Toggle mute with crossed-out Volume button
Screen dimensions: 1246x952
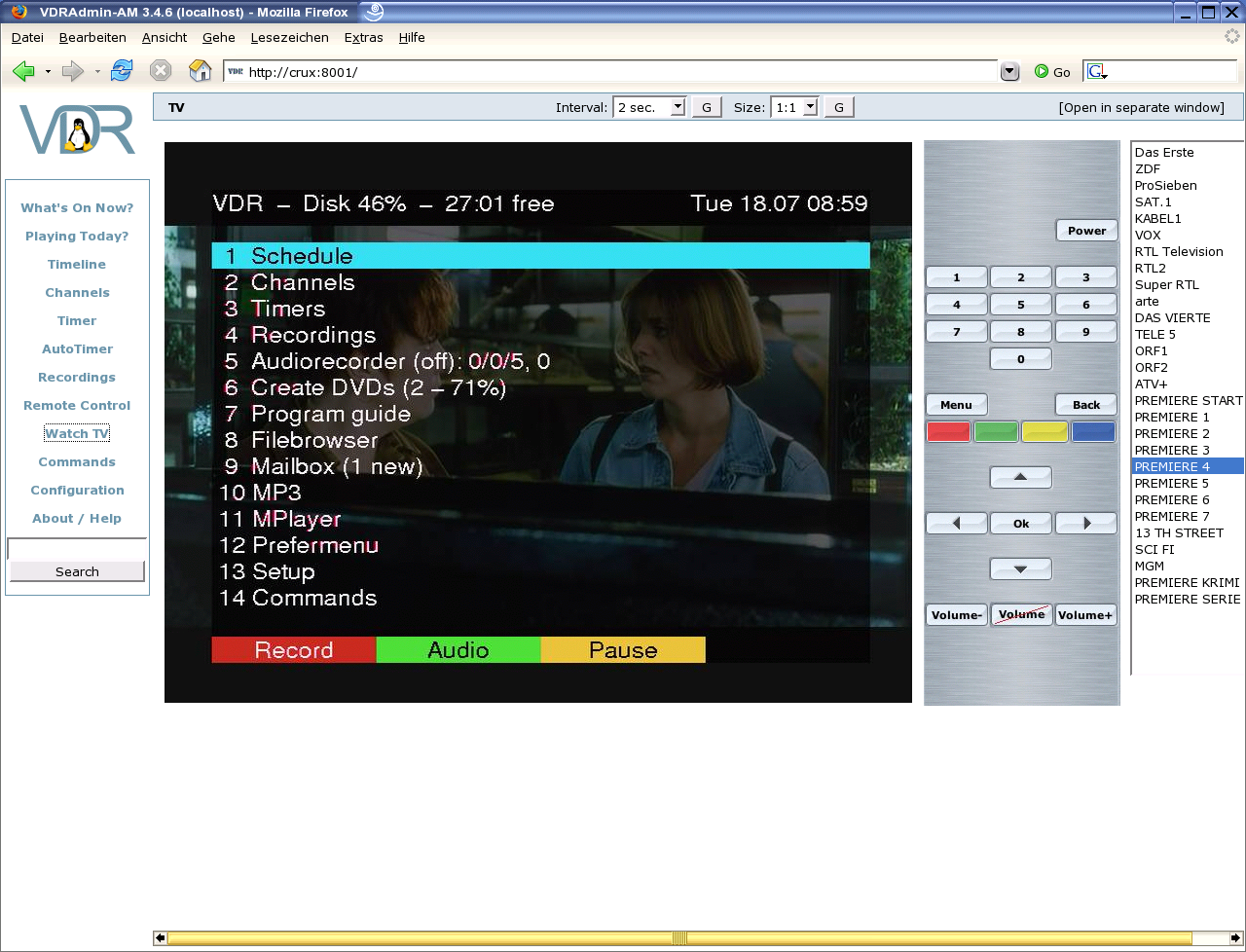tap(1021, 615)
